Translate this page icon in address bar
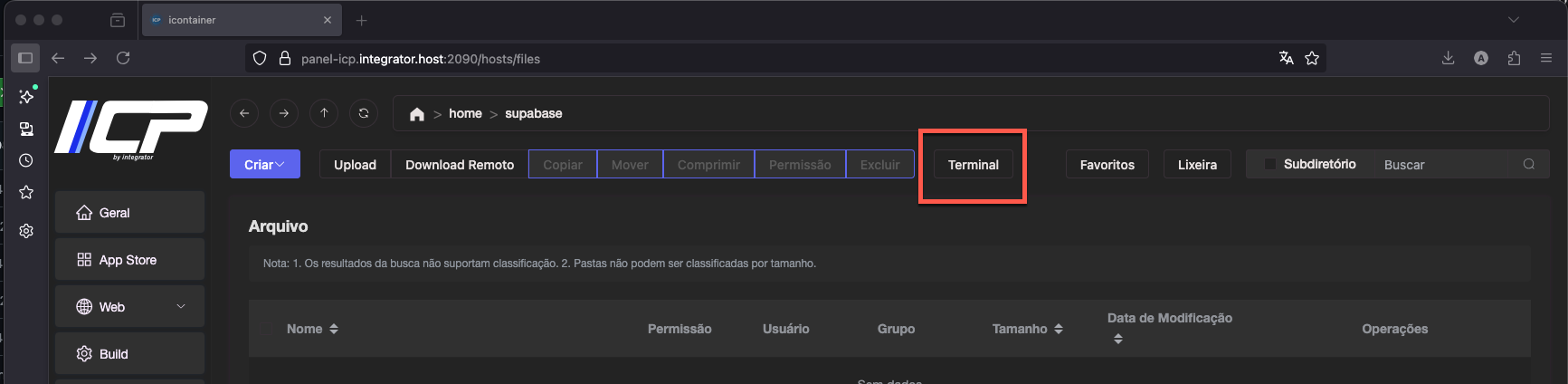The height and width of the screenshot is (384, 1568). (x=1286, y=58)
